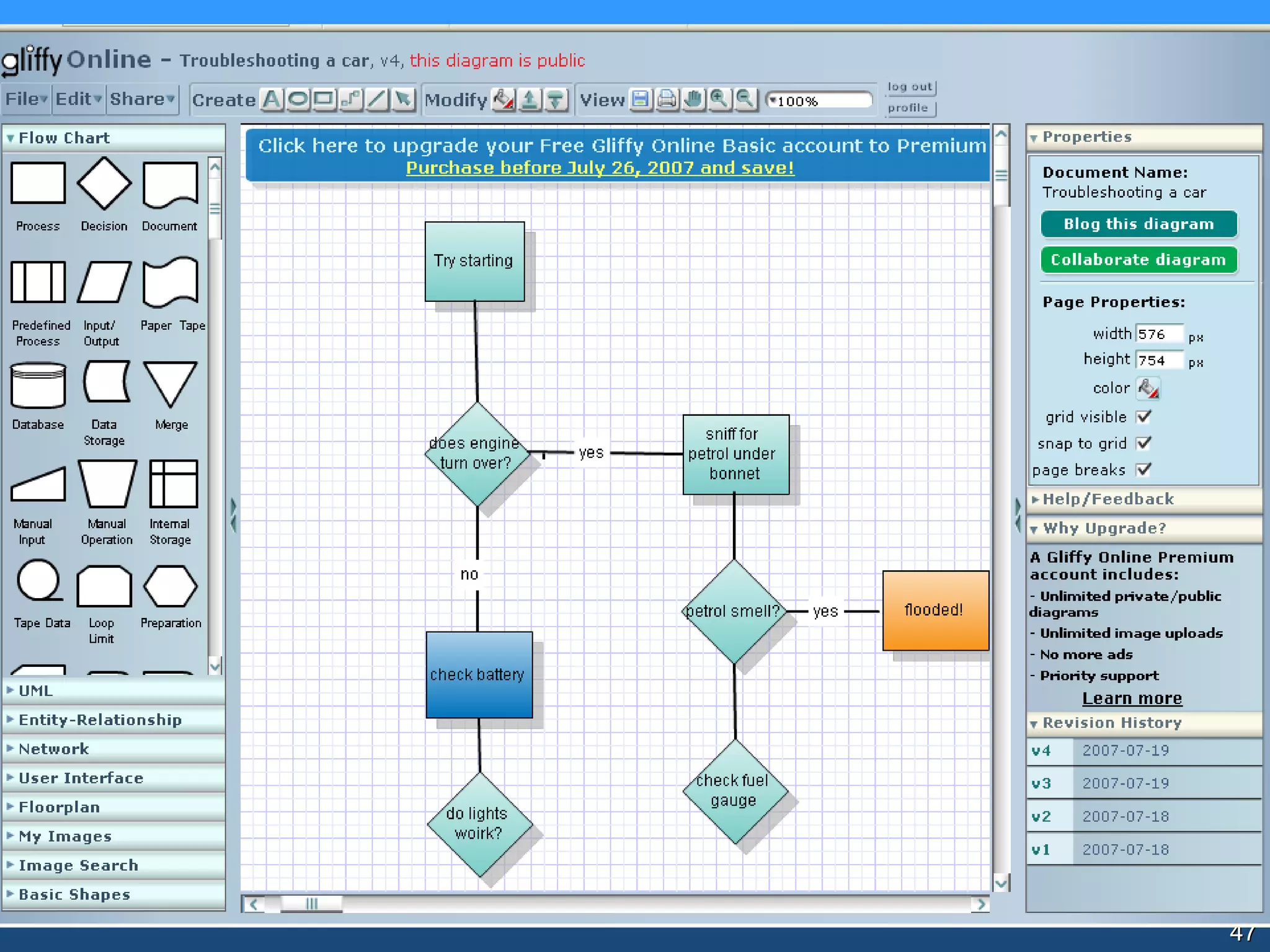
Task: Click the Blog this diagram button
Action: [x=1139, y=224]
